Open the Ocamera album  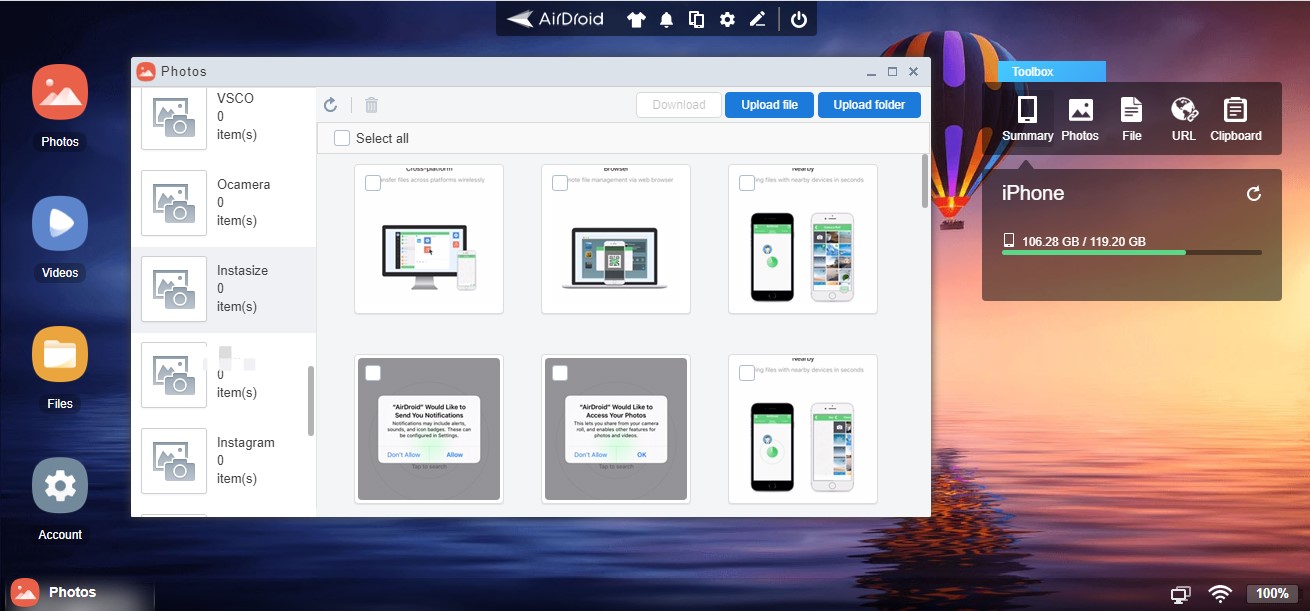224,202
